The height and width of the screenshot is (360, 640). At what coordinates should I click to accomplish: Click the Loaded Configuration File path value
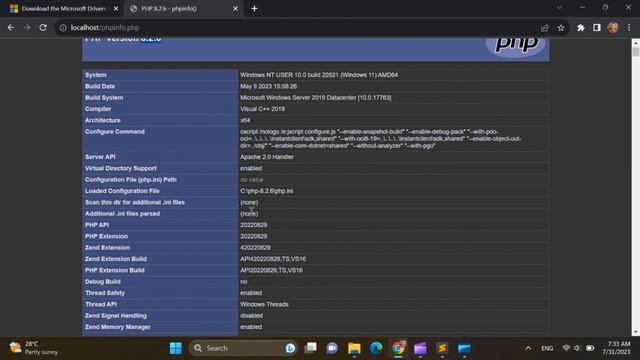click(267, 191)
